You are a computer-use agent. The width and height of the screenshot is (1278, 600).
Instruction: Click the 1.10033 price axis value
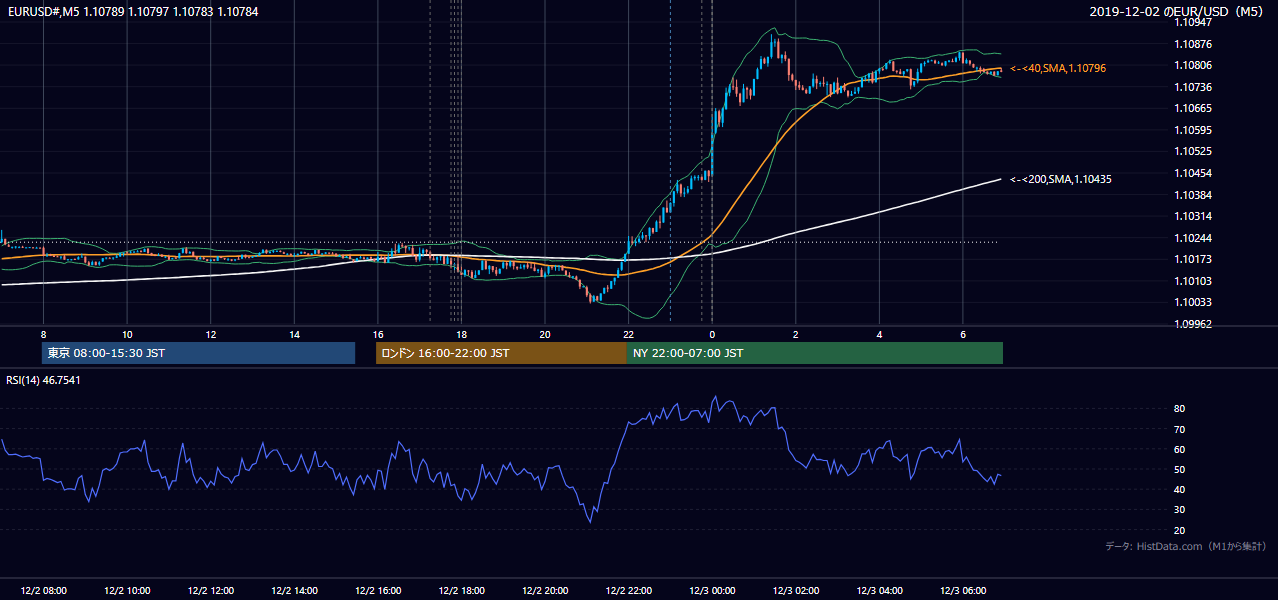pyautogui.click(x=1193, y=302)
